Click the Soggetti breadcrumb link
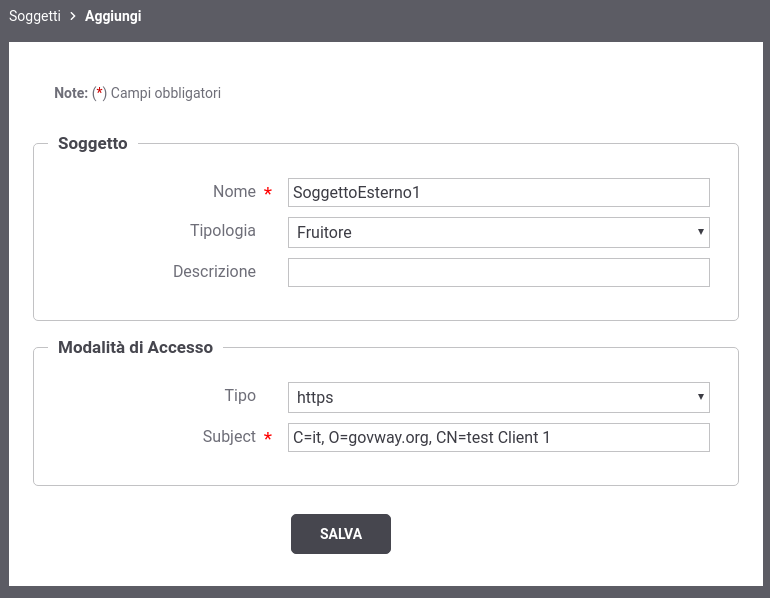The image size is (770, 598). point(35,16)
